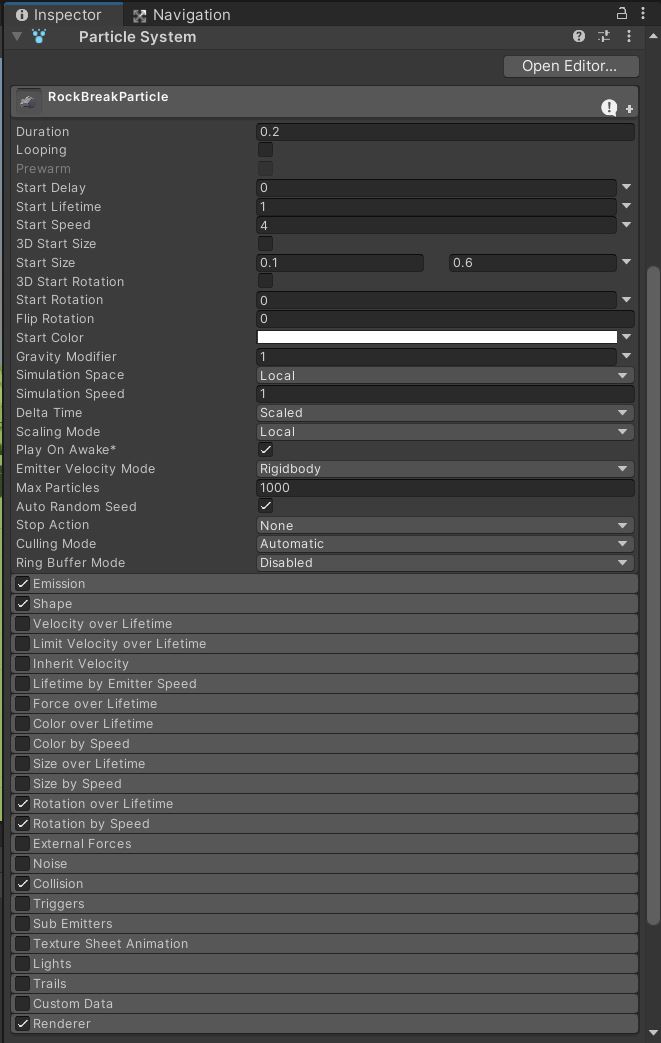The image size is (661, 1043).
Task: Switch to the Navigation tab
Action: click(182, 15)
